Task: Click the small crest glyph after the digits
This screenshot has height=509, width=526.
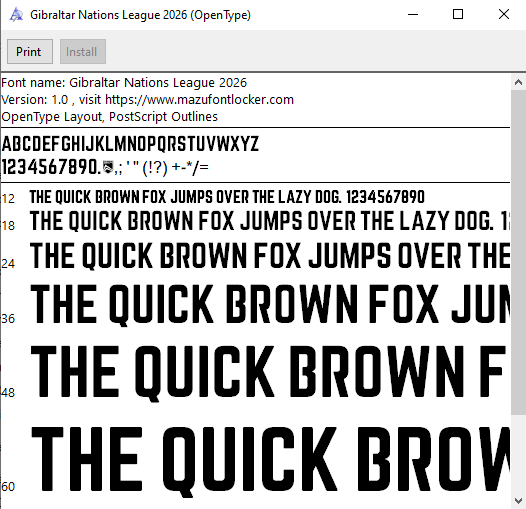Action: tap(108, 167)
